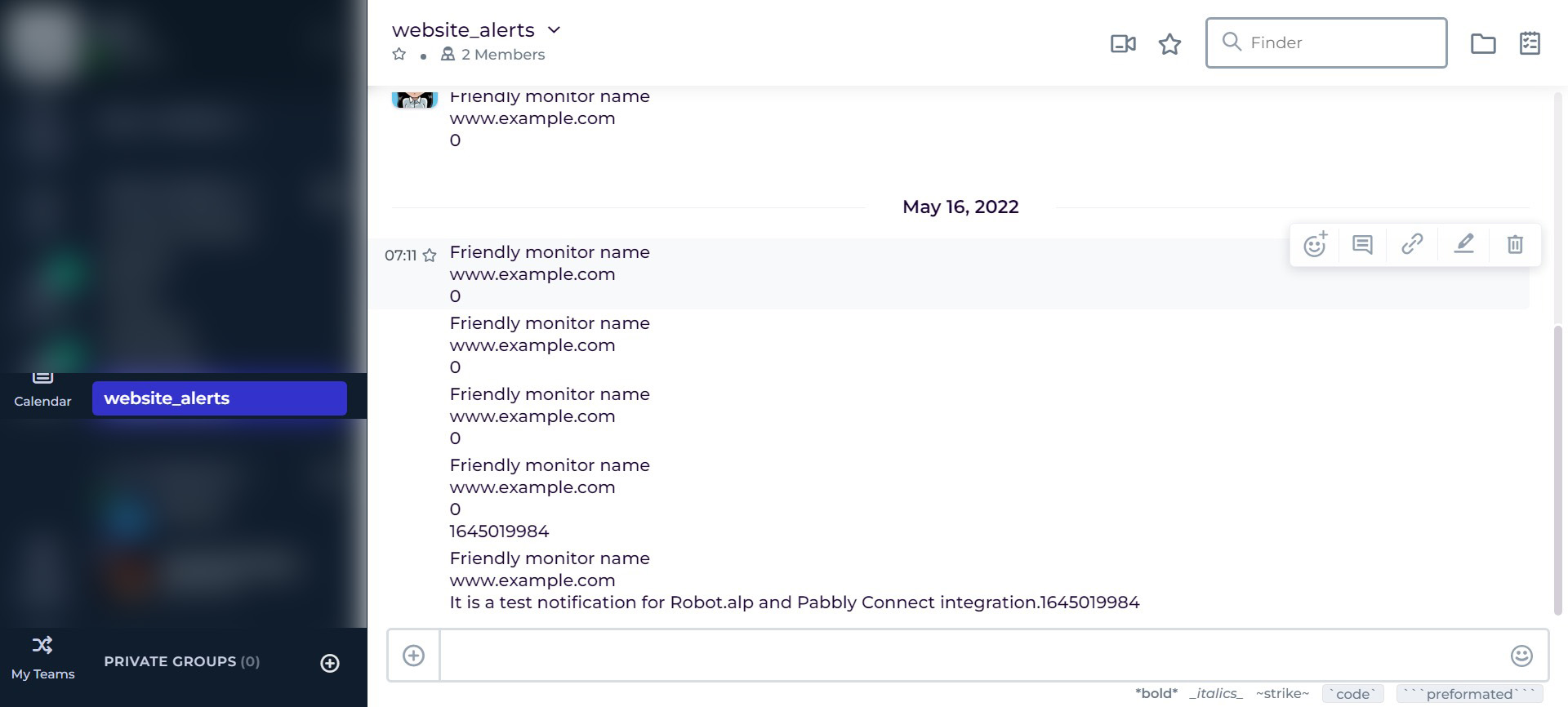Toggle the small star under channel title
1568x707 pixels.
click(399, 55)
